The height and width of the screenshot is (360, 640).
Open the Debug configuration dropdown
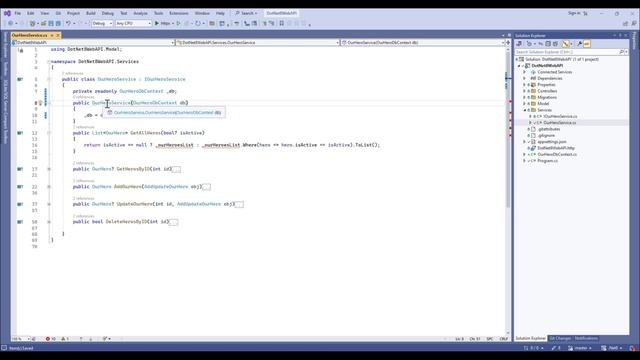tap(102, 24)
